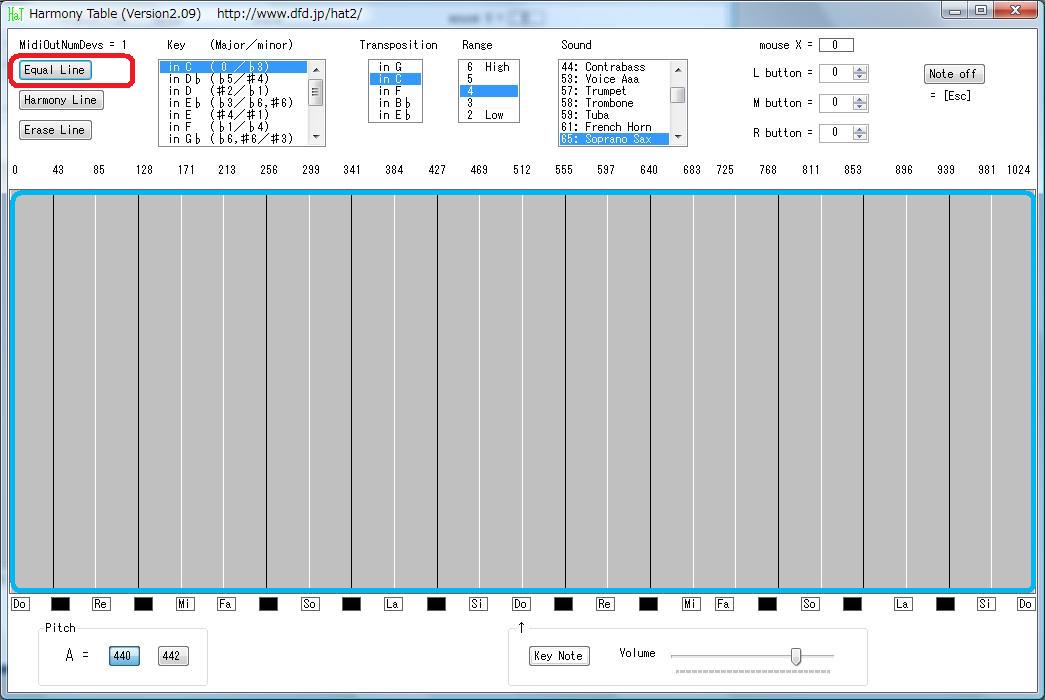This screenshot has height=700, width=1045.
Task: Click the R button value field
Action: pos(836,133)
